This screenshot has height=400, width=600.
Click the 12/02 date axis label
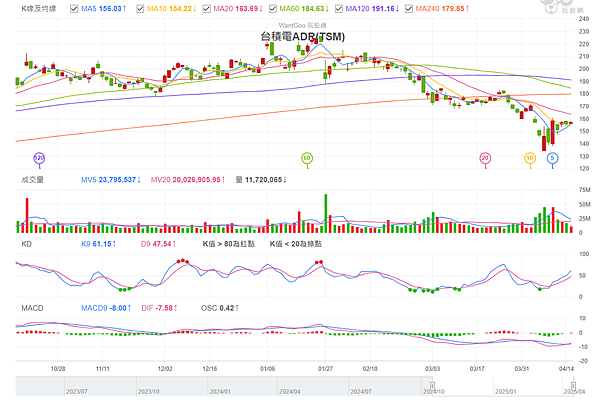[x=165, y=369]
